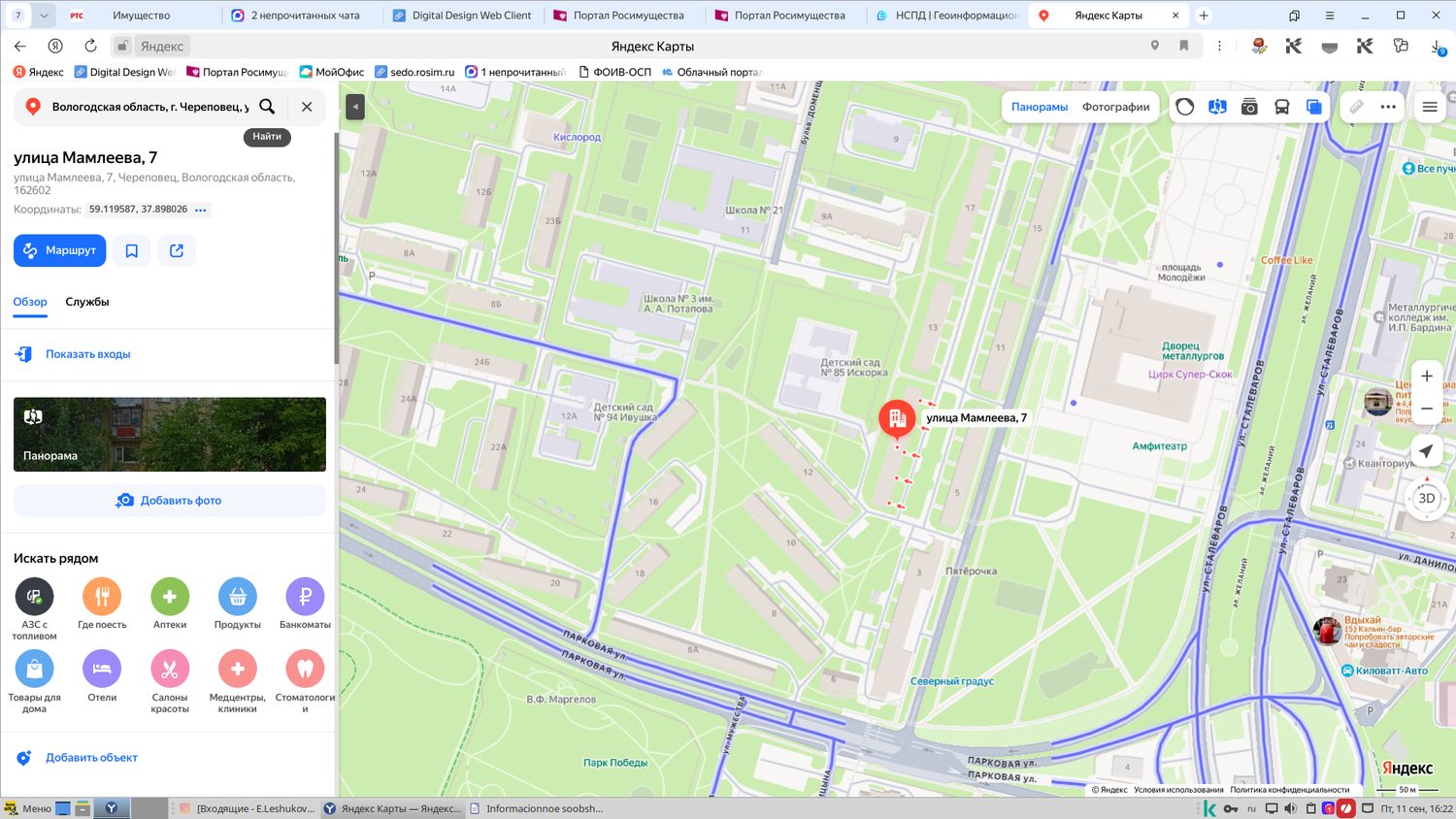Click Добавить фото button
The width and height of the screenshot is (1456, 819).
(170, 501)
